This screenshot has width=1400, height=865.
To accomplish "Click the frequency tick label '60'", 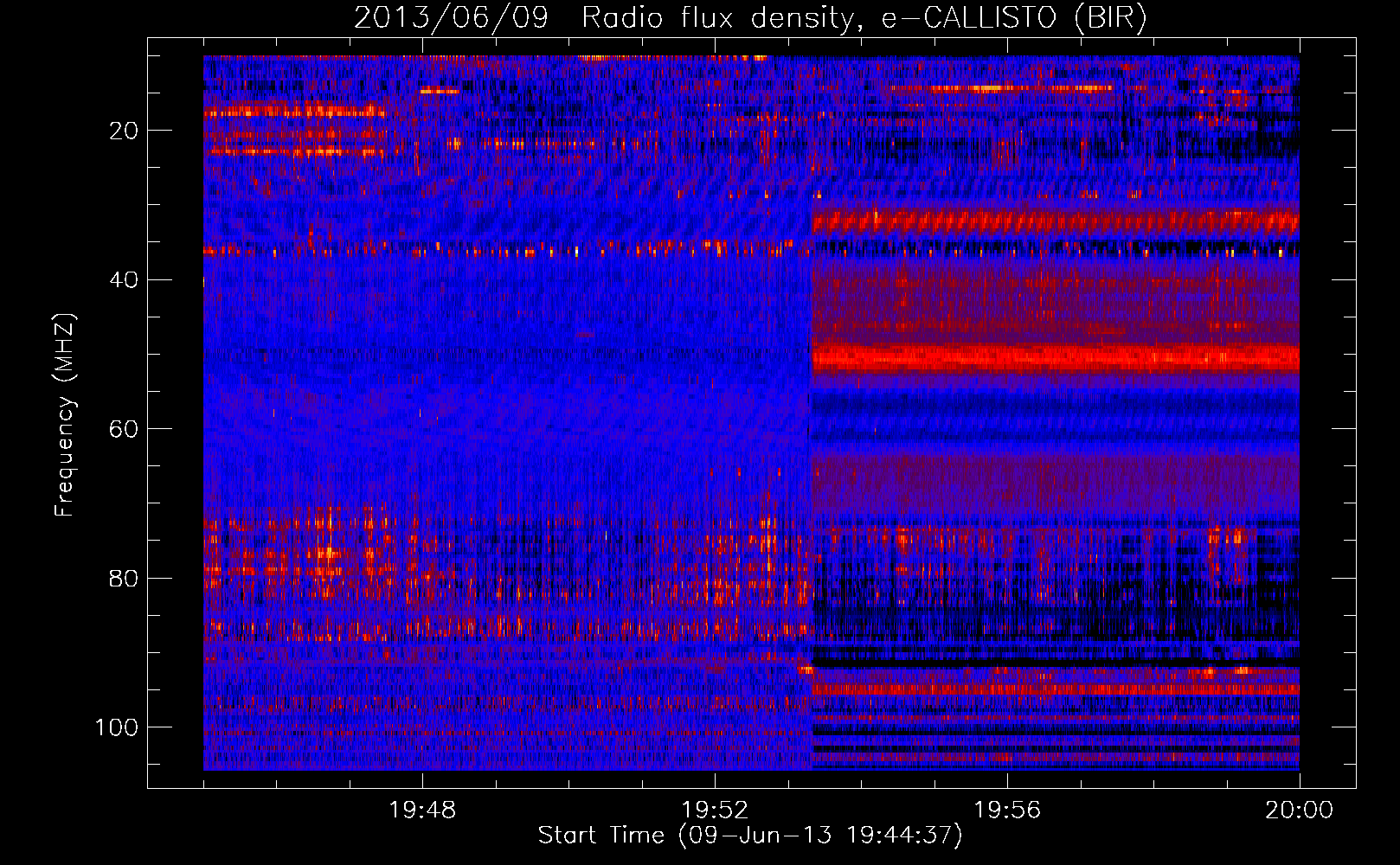I will click(124, 429).
